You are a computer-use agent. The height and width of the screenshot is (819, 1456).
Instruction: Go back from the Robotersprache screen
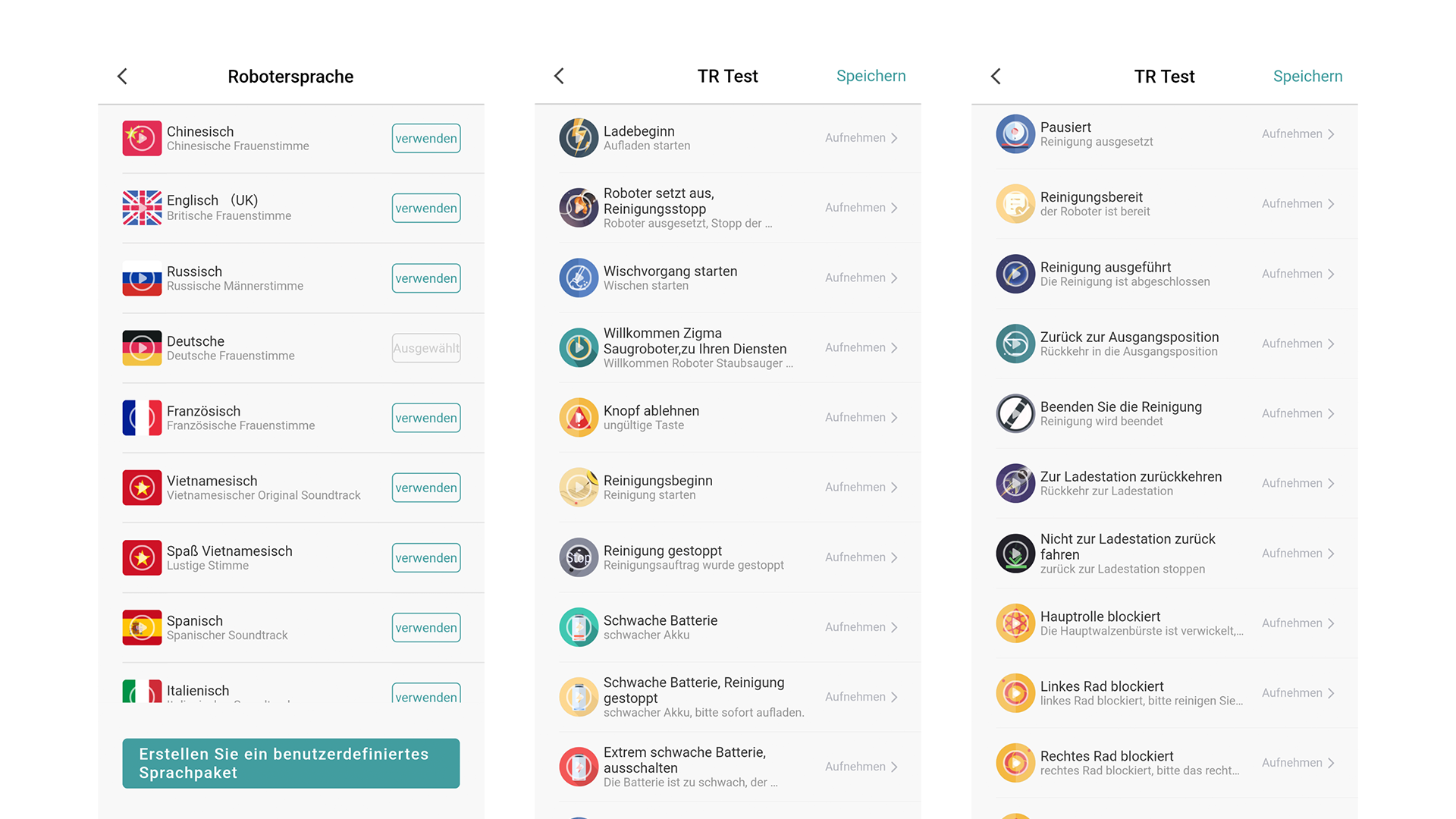(x=123, y=77)
